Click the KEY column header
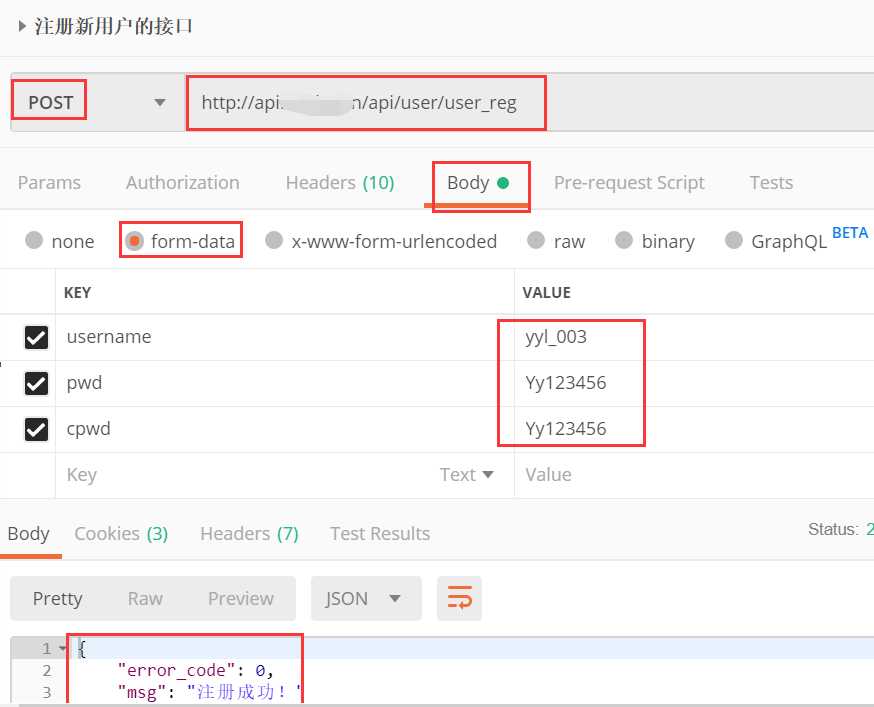 point(77,293)
